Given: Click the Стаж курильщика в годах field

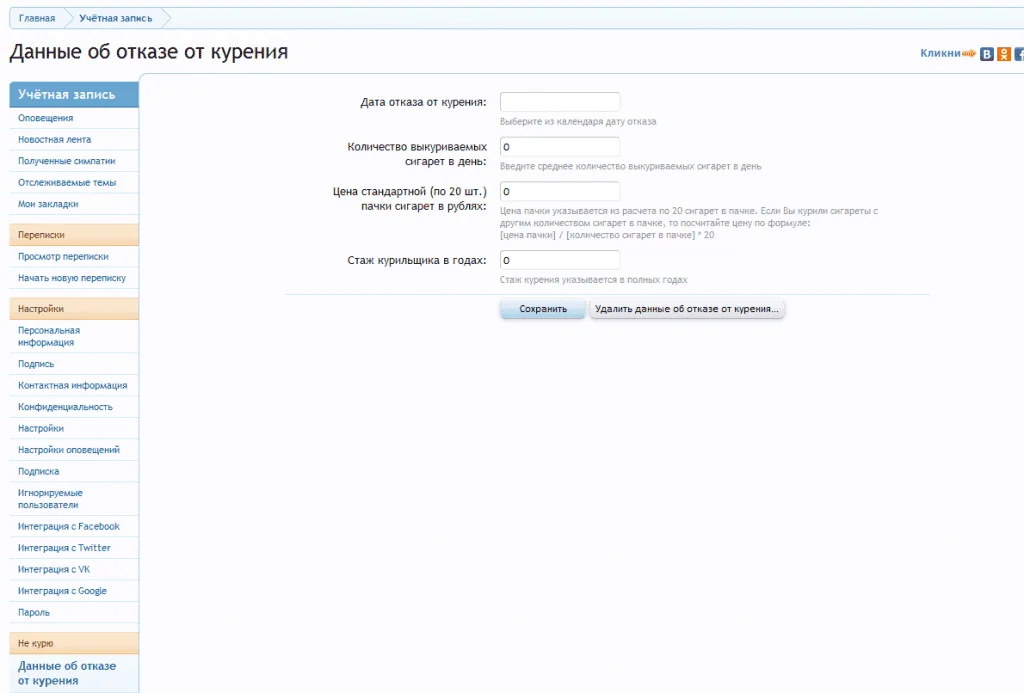Looking at the screenshot, I should (x=559, y=260).
